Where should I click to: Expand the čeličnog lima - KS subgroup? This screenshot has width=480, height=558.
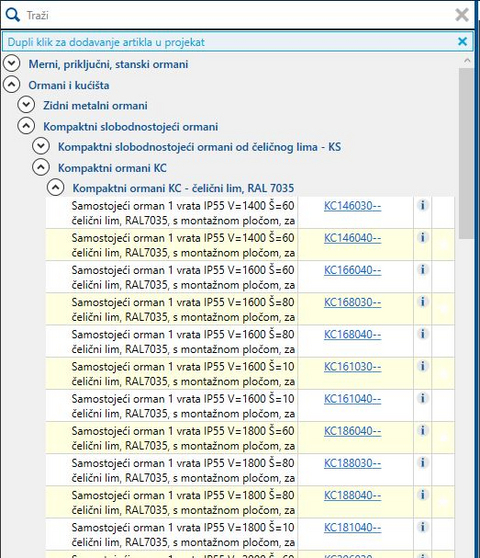click(x=41, y=146)
